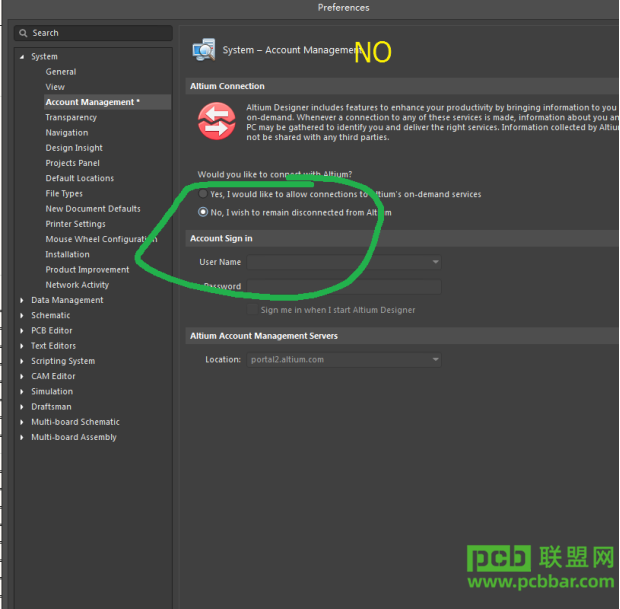Click the portal2.altium.com location value
The width and height of the screenshot is (620, 609).
[287, 359]
